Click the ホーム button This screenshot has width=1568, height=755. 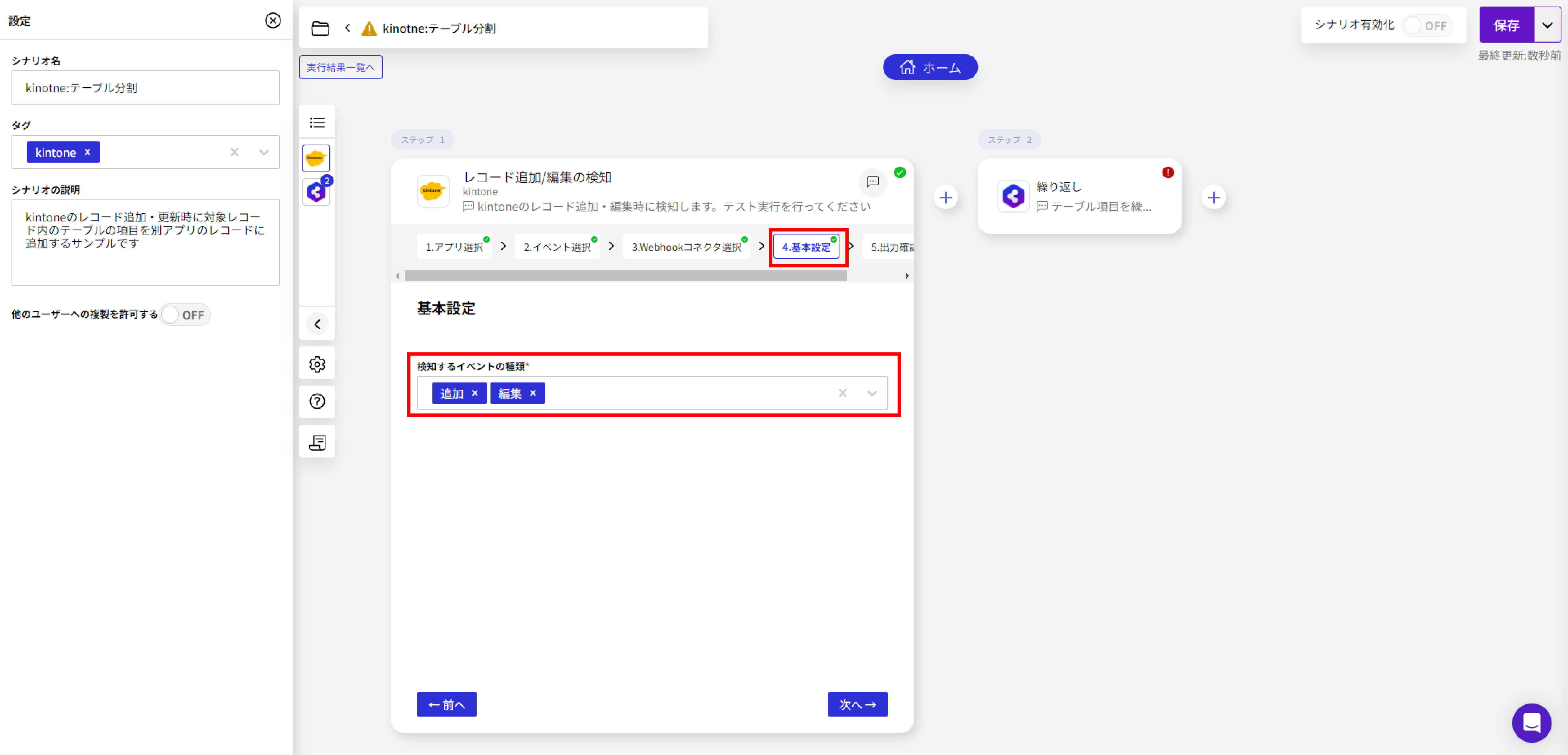pos(930,67)
